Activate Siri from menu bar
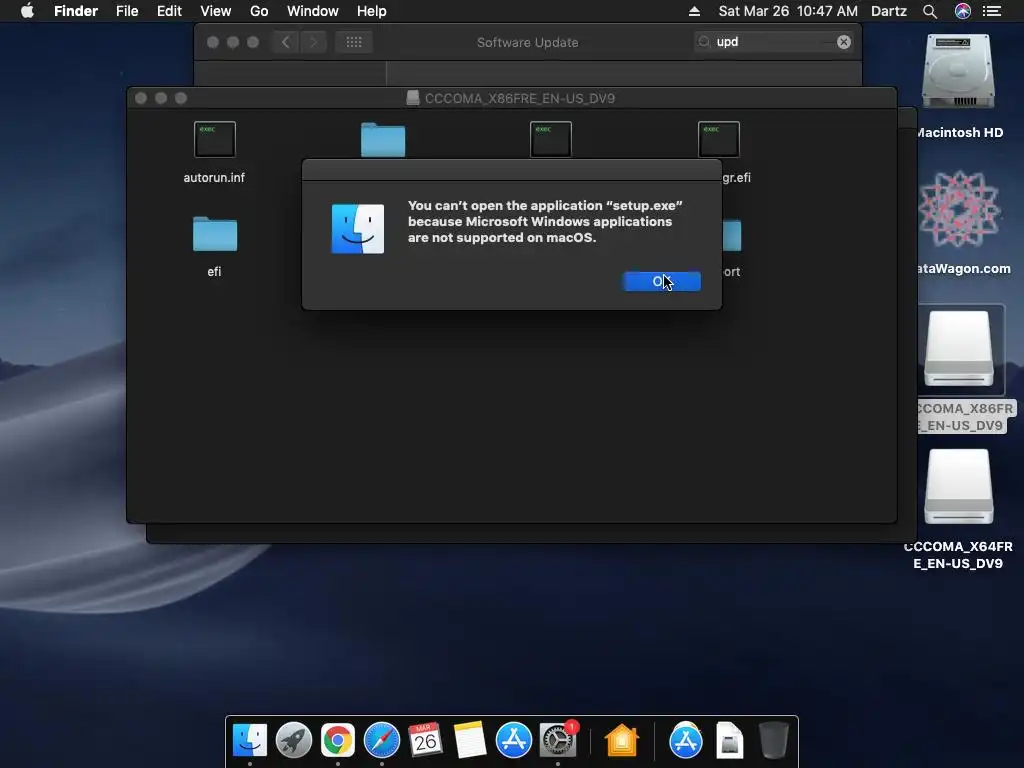Screen dimensions: 1024x768 963,11
